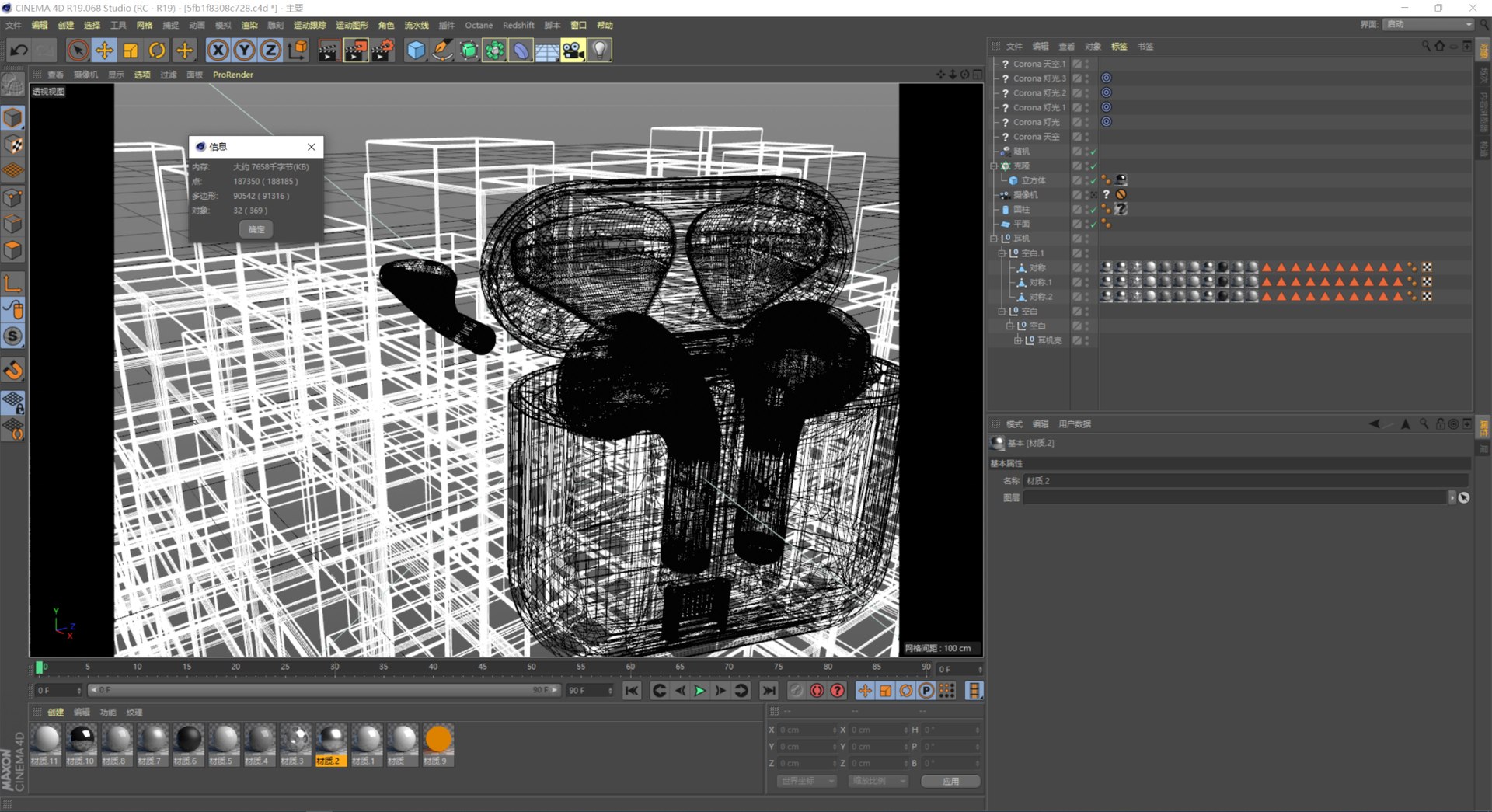
Task: Click the pen spline tool icon
Action: click(x=442, y=51)
